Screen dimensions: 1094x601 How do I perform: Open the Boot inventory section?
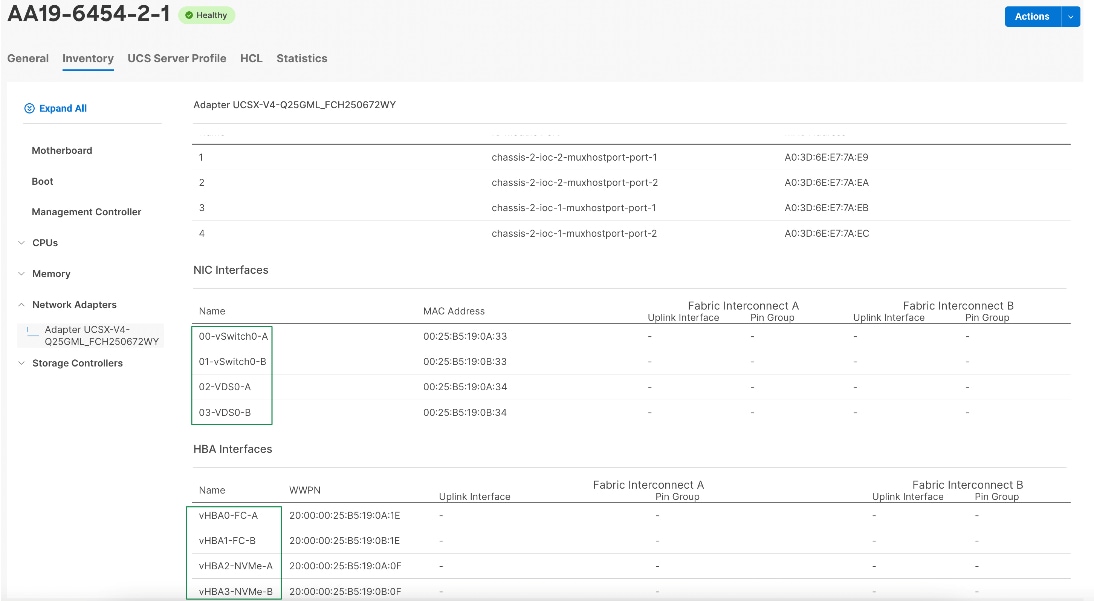(42, 181)
